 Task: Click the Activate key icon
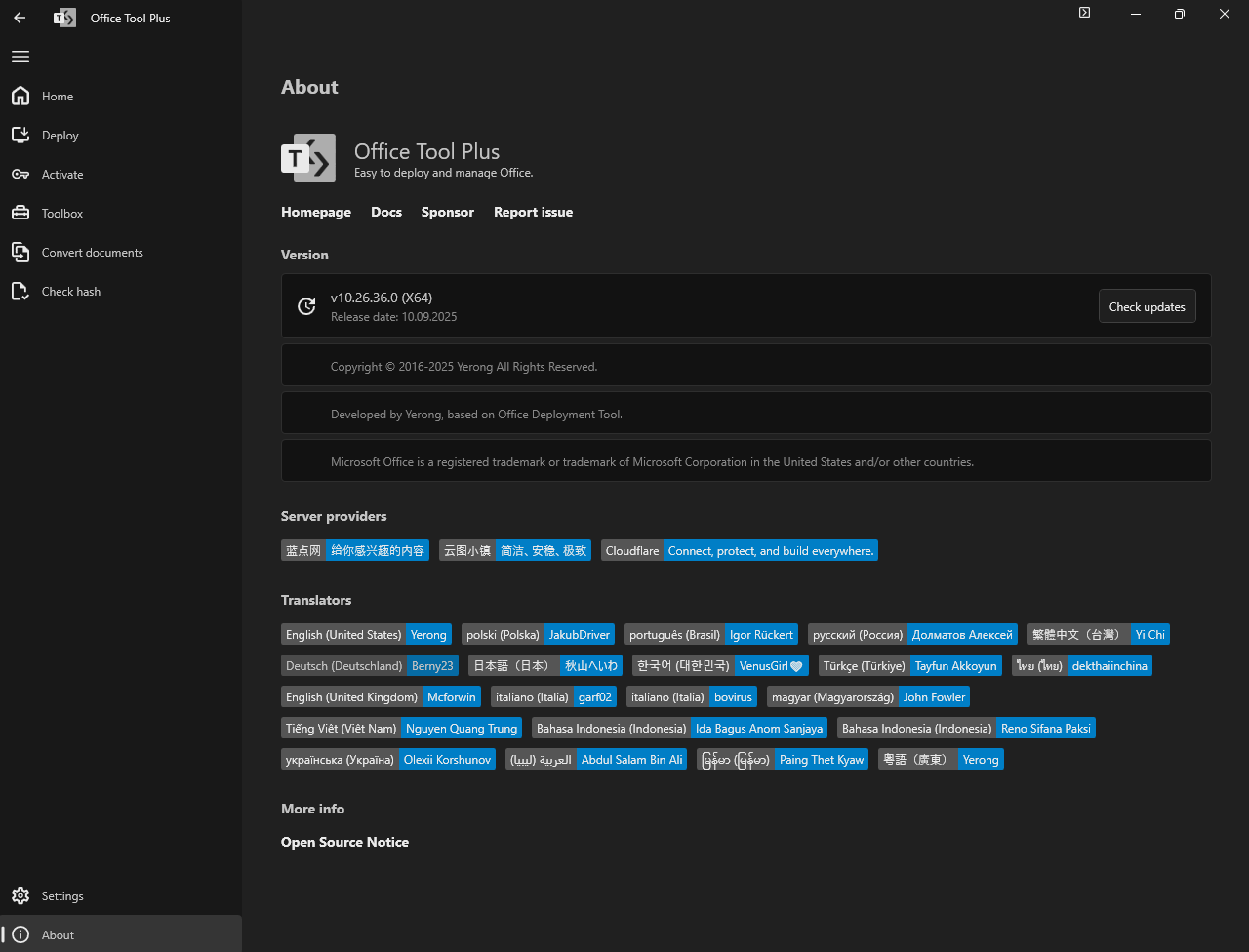[20, 174]
